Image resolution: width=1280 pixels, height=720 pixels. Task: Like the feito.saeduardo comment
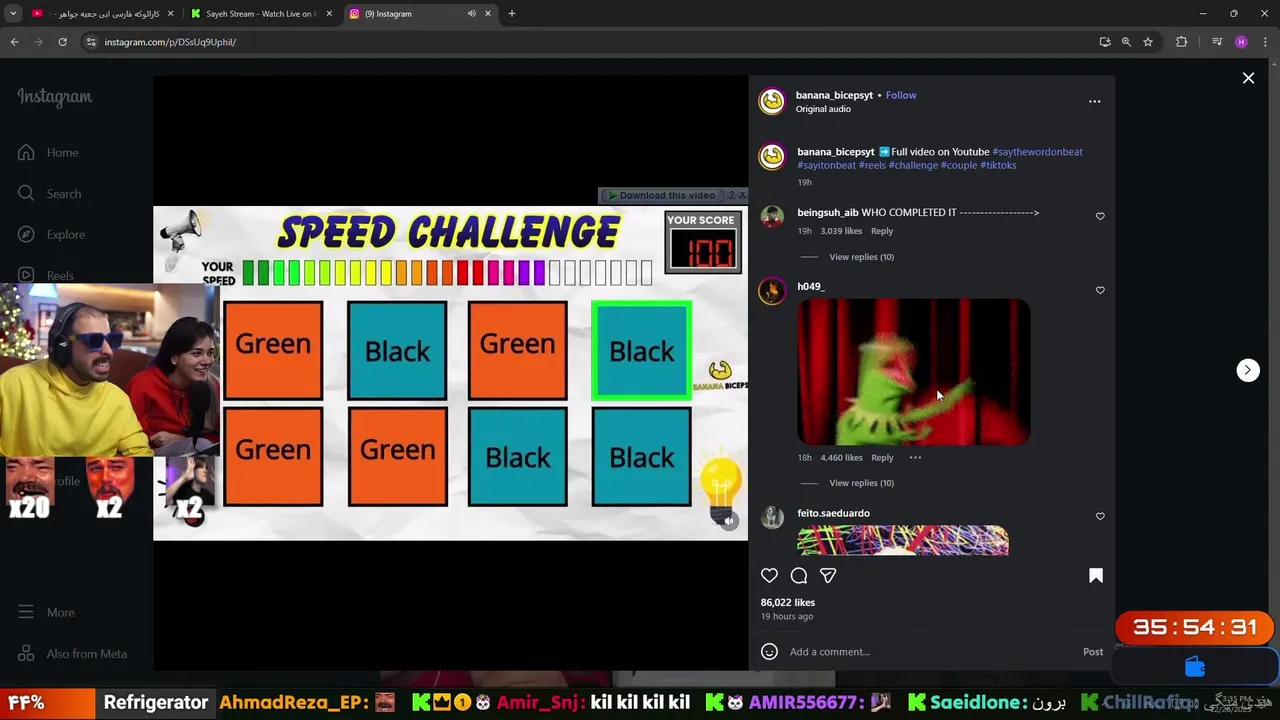[x=1100, y=516]
